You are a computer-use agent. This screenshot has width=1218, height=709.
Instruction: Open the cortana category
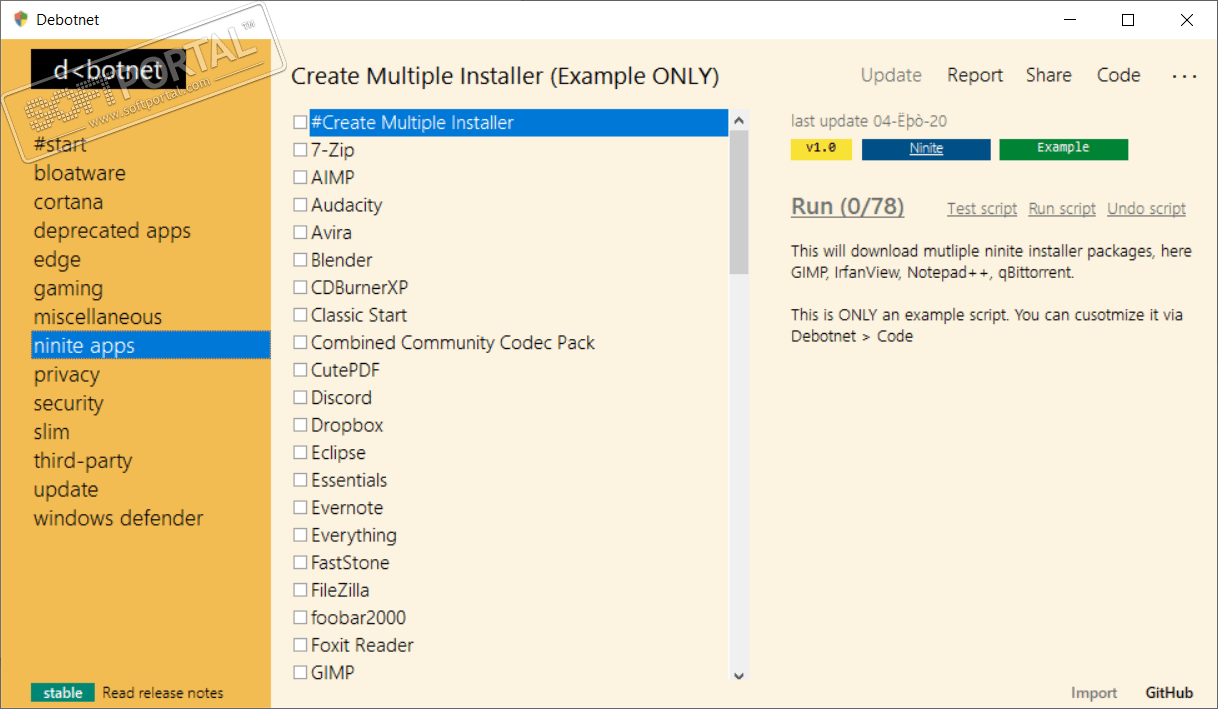(x=68, y=202)
